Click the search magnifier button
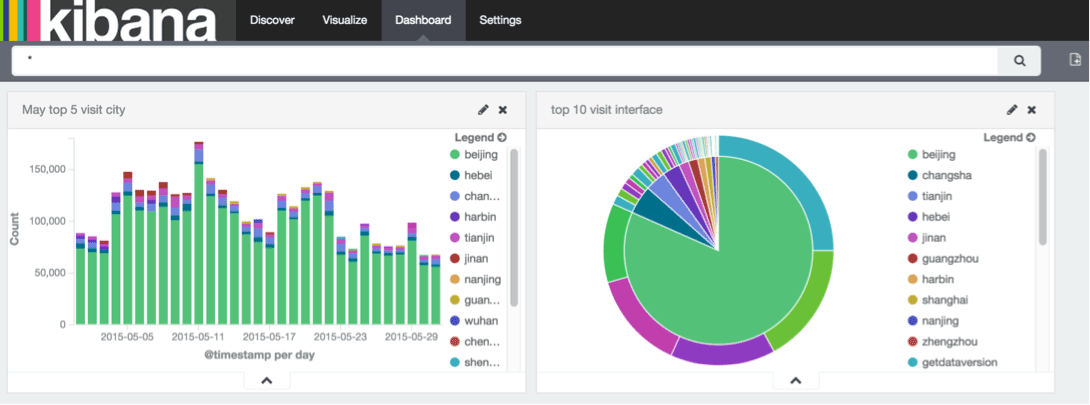The image size is (1090, 405). pyautogui.click(x=1019, y=60)
